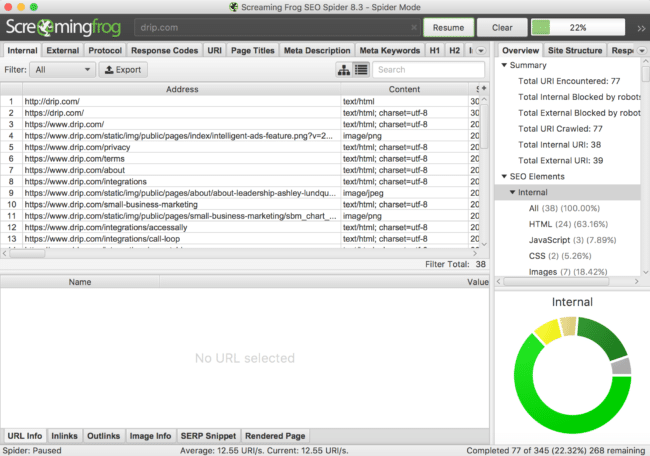Viewport: 650px width, 456px height.
Task: Click the 22% crawl progress bar
Action: click(x=578, y=28)
